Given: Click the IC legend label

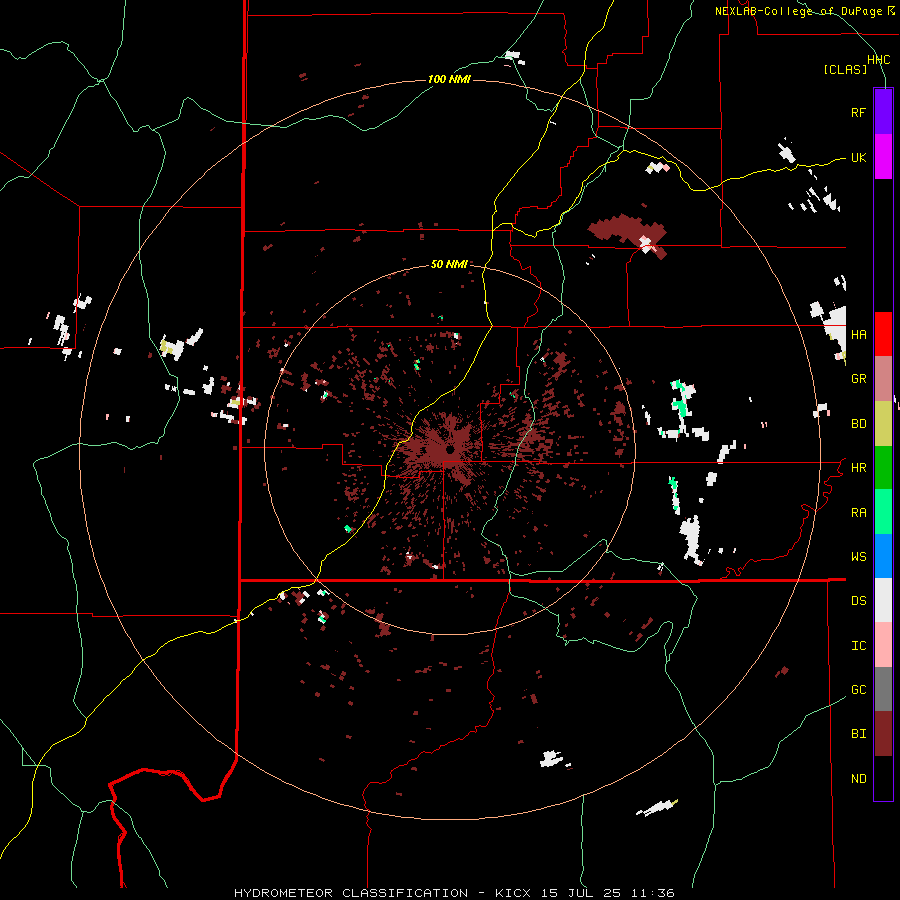Looking at the screenshot, I should 858,645.
